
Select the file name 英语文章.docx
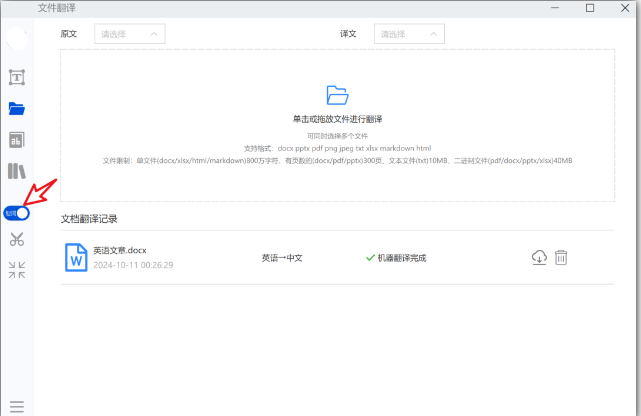120,250
